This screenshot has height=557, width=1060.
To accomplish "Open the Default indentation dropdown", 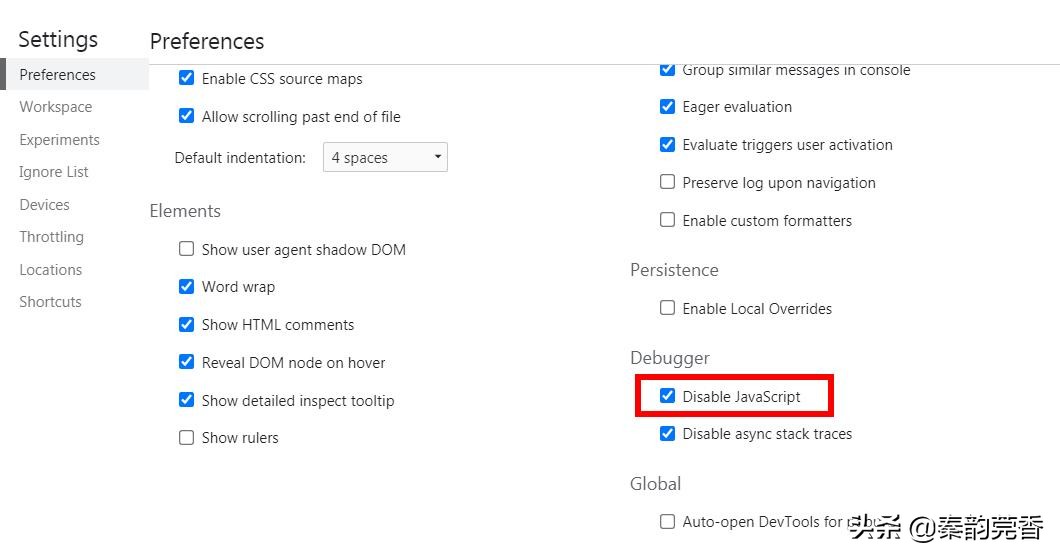I will click(x=385, y=158).
